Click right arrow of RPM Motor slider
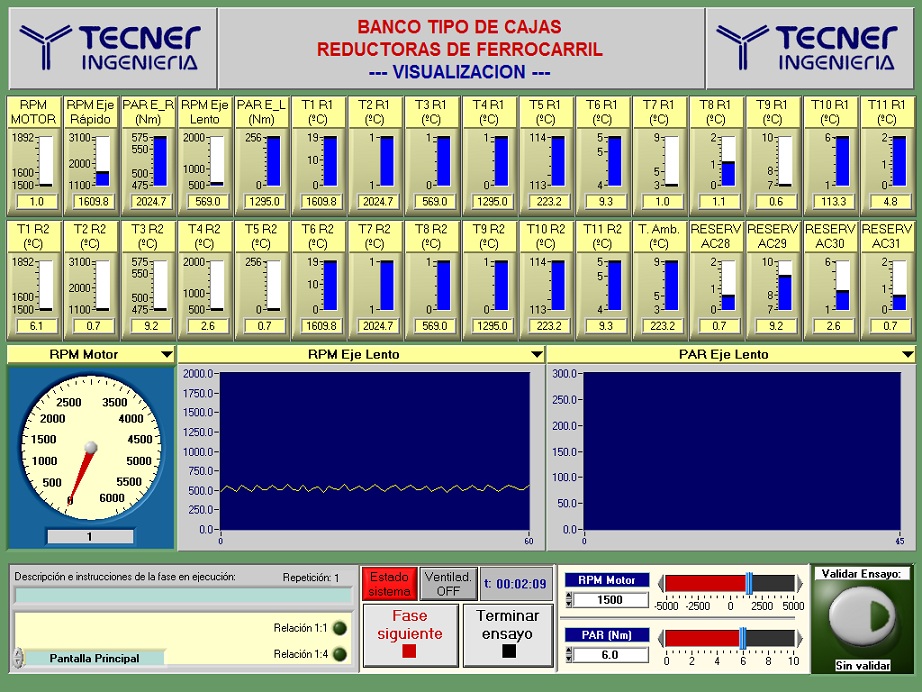This screenshot has height=692, width=922. (x=798, y=583)
